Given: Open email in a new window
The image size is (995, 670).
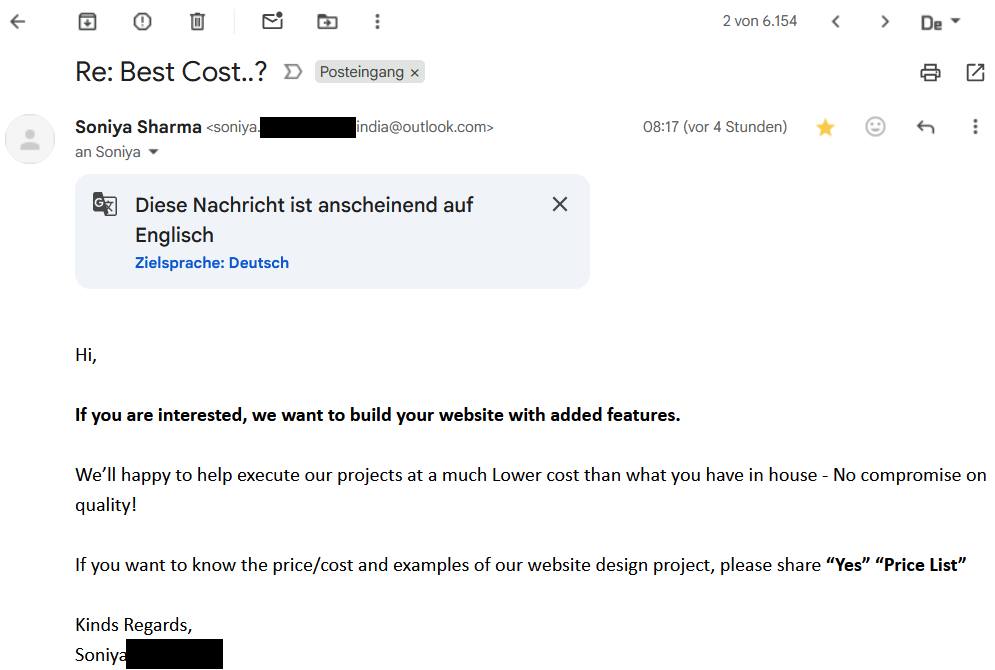Looking at the screenshot, I should pos(975,72).
